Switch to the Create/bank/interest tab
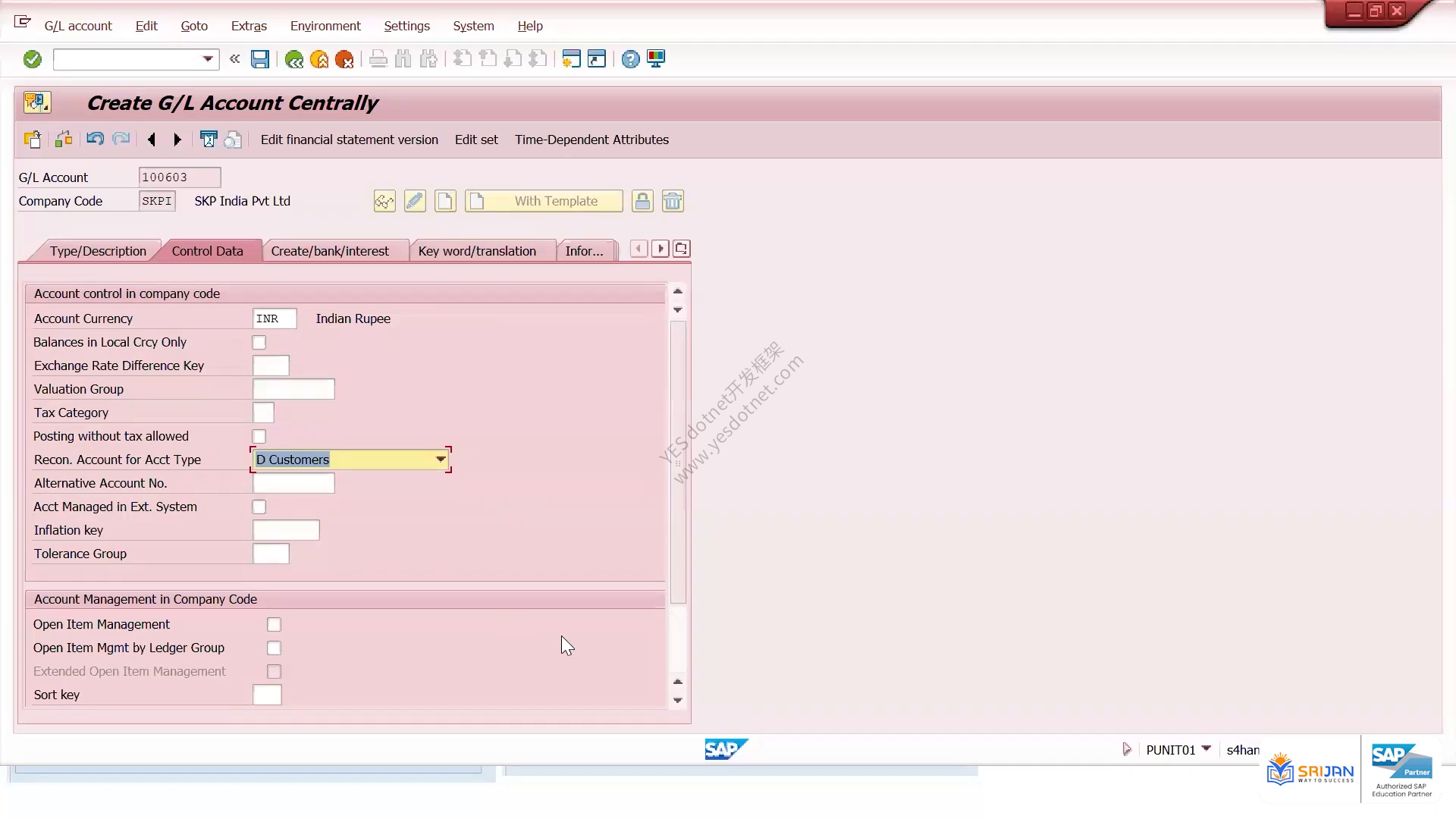The image size is (1456, 819). 330,251
